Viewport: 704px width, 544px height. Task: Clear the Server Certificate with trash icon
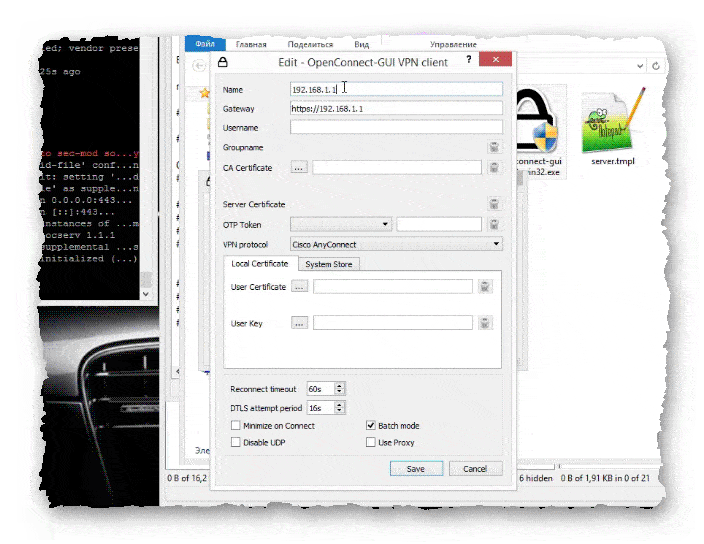(x=494, y=204)
